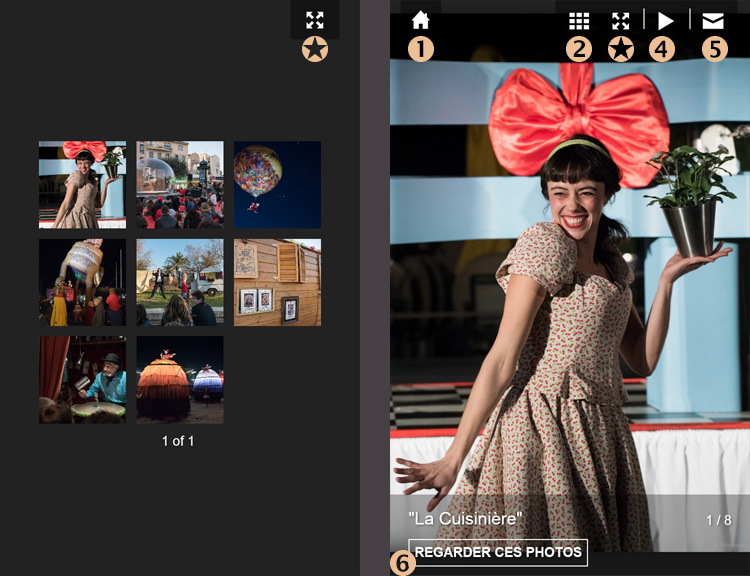Open thumbnail of wooden caravan with frames

pos(277,282)
